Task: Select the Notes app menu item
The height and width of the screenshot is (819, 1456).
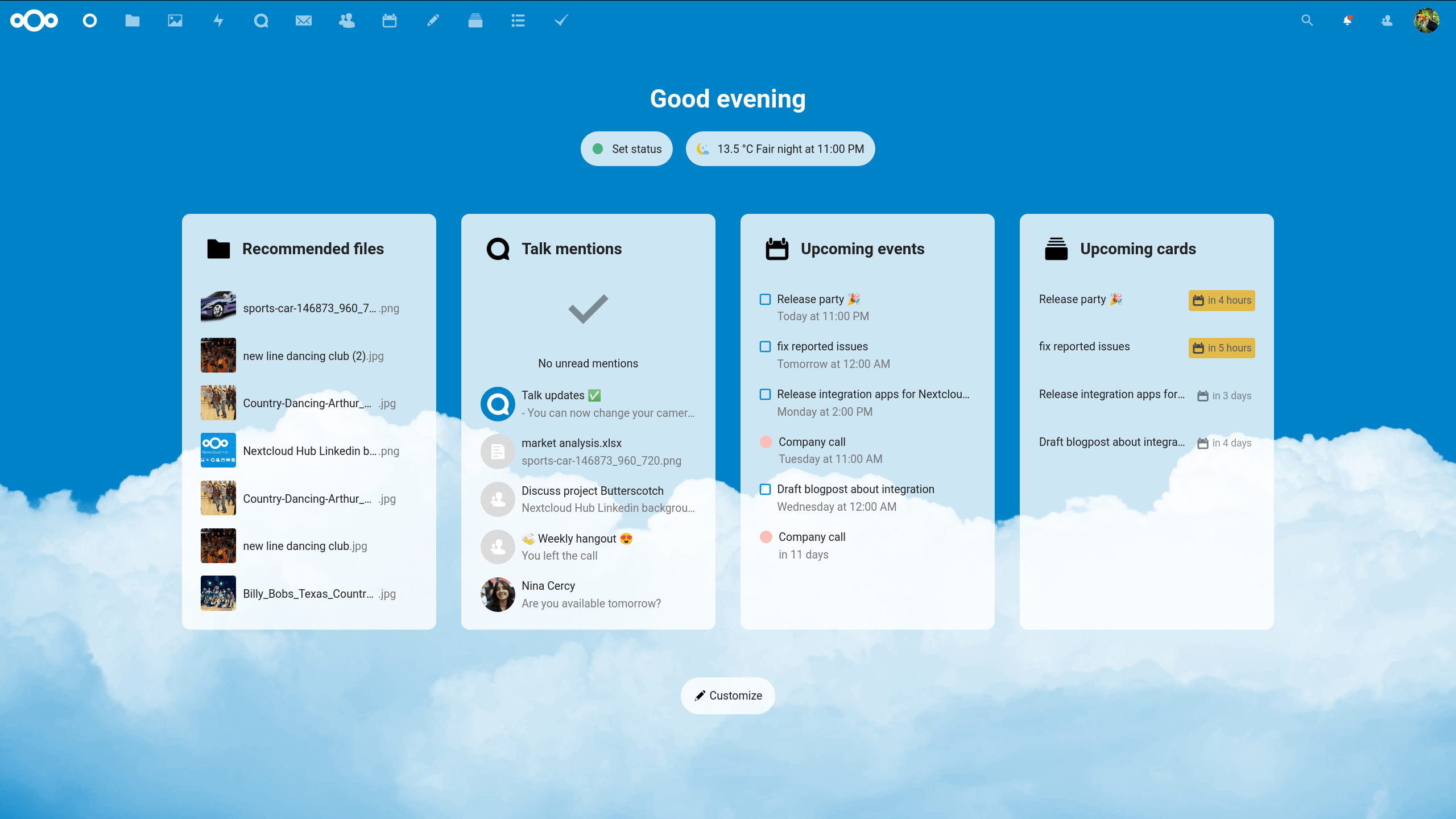Action: tap(433, 20)
